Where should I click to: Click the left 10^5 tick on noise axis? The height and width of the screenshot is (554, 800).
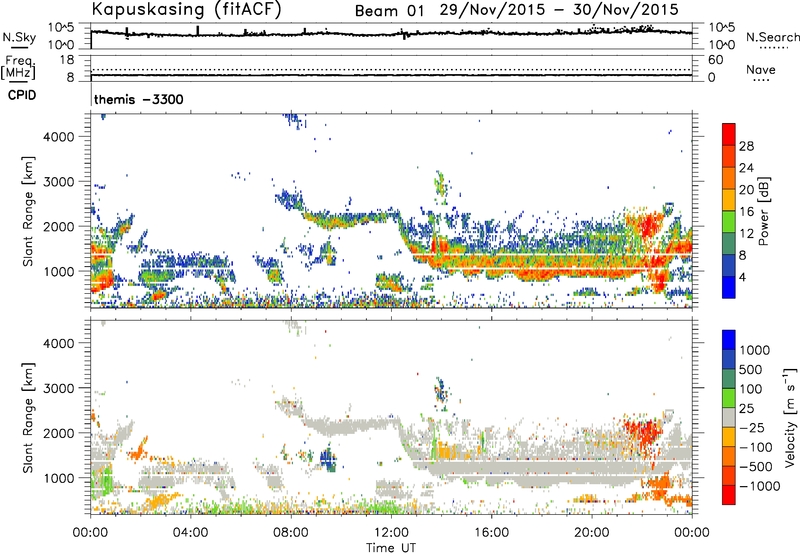pyautogui.click(x=61, y=27)
